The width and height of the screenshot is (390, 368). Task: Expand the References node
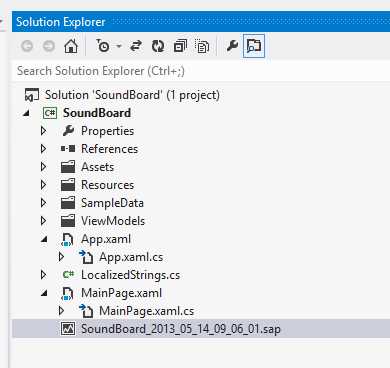[x=43, y=149]
